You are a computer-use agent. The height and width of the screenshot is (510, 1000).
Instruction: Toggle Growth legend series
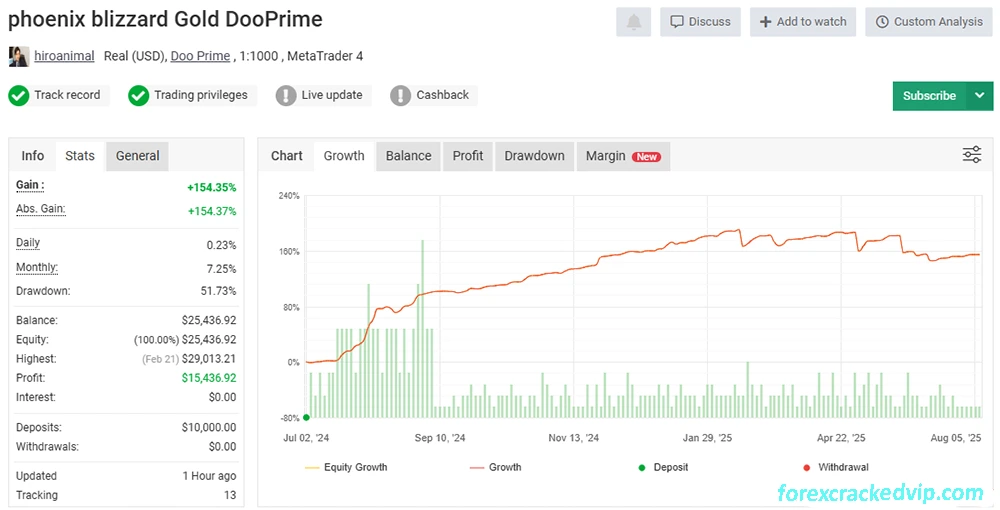click(496, 467)
